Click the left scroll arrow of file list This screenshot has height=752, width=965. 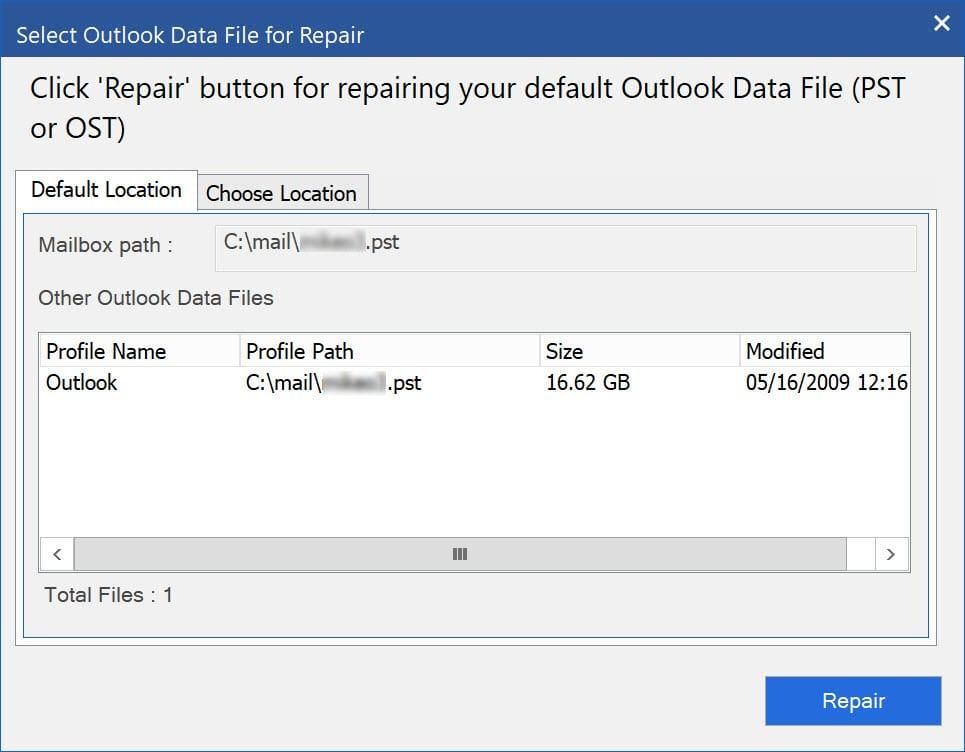click(x=57, y=554)
